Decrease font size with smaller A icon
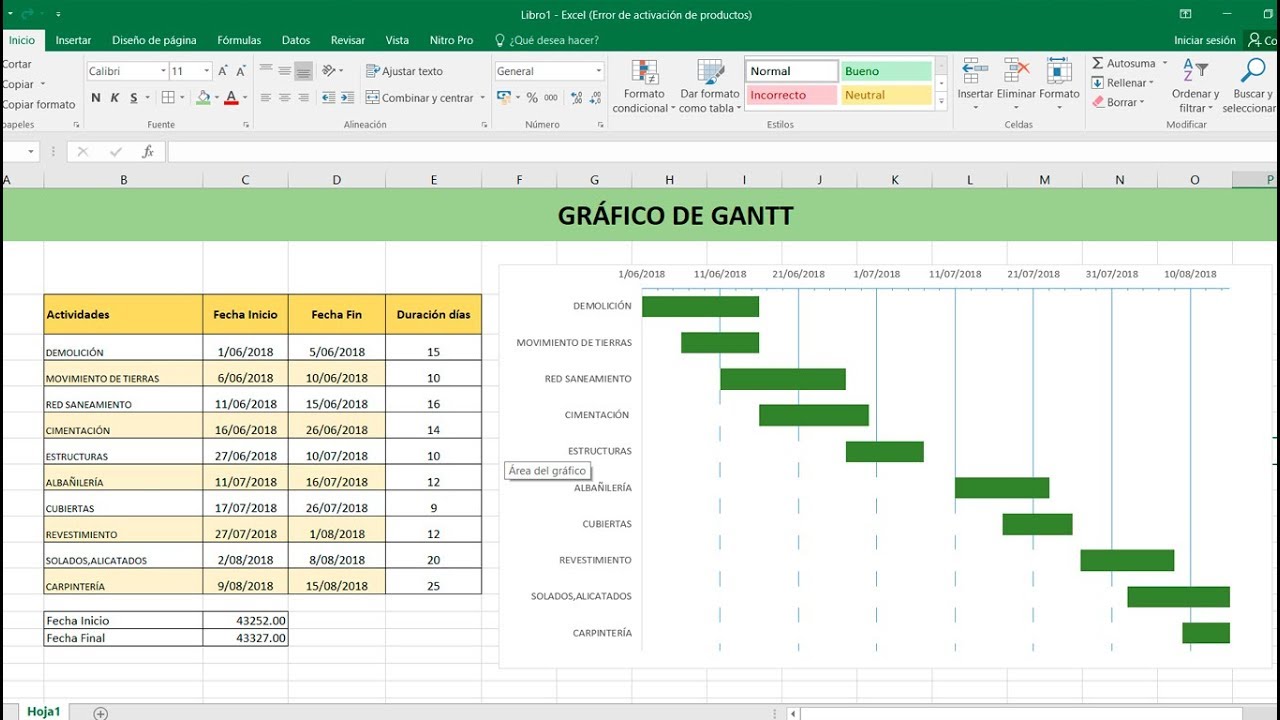 (x=241, y=71)
